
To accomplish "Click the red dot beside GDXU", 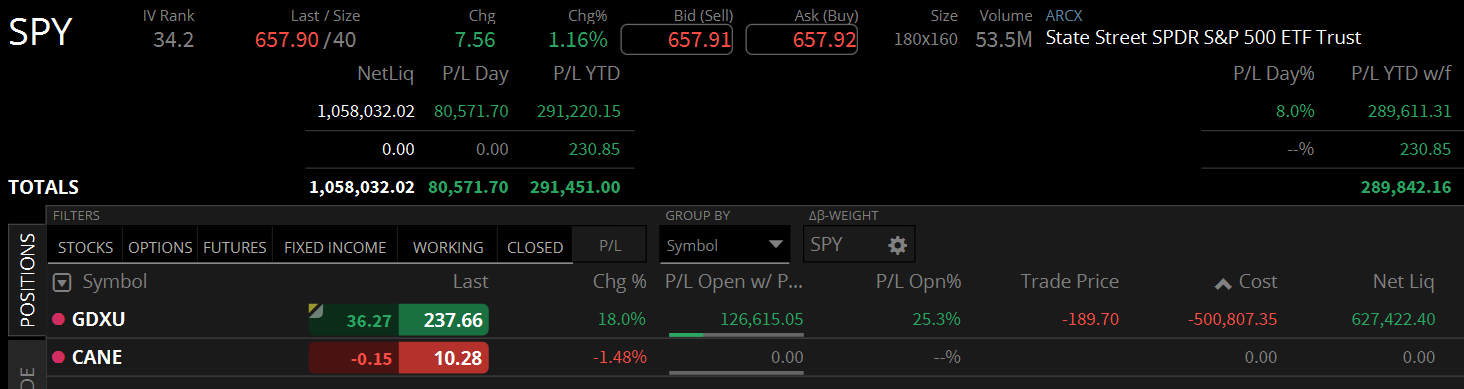I will point(58,319).
